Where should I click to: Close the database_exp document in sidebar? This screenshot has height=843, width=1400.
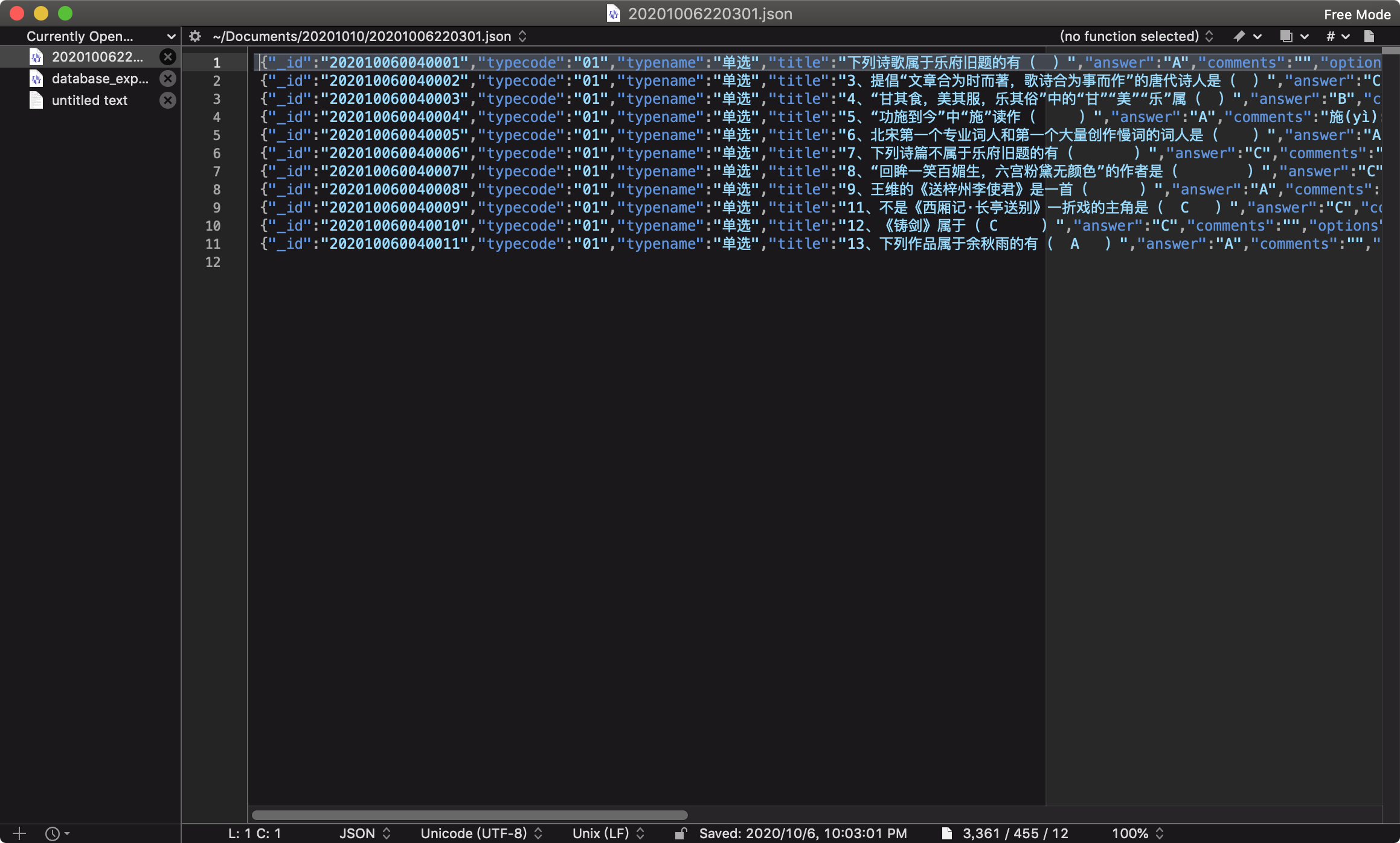click(x=168, y=79)
